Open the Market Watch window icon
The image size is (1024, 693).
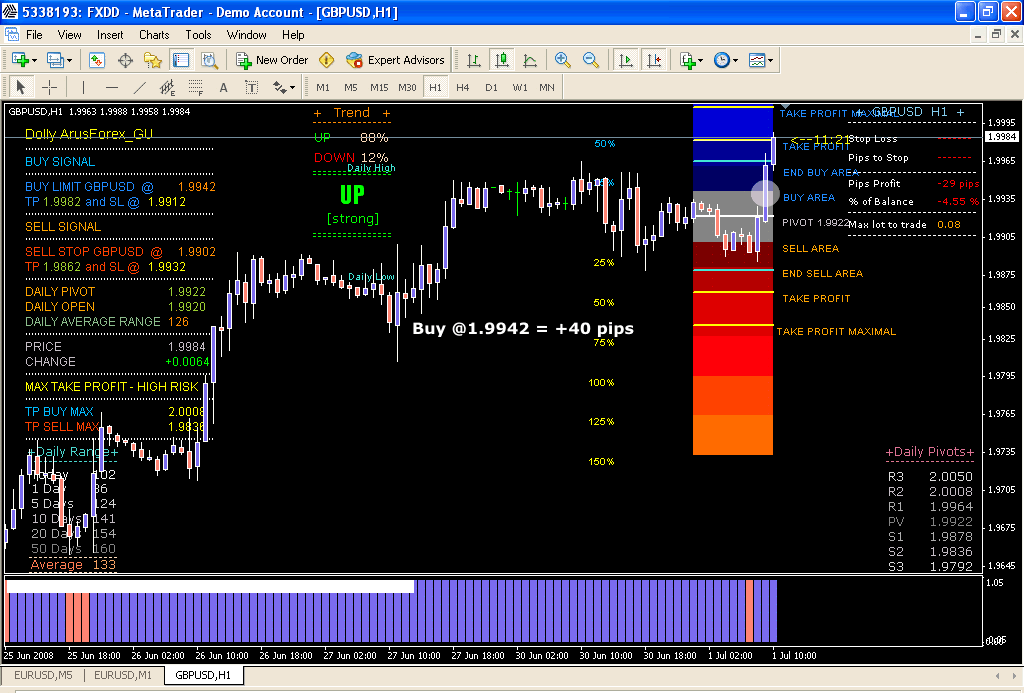pyautogui.click(x=97, y=60)
